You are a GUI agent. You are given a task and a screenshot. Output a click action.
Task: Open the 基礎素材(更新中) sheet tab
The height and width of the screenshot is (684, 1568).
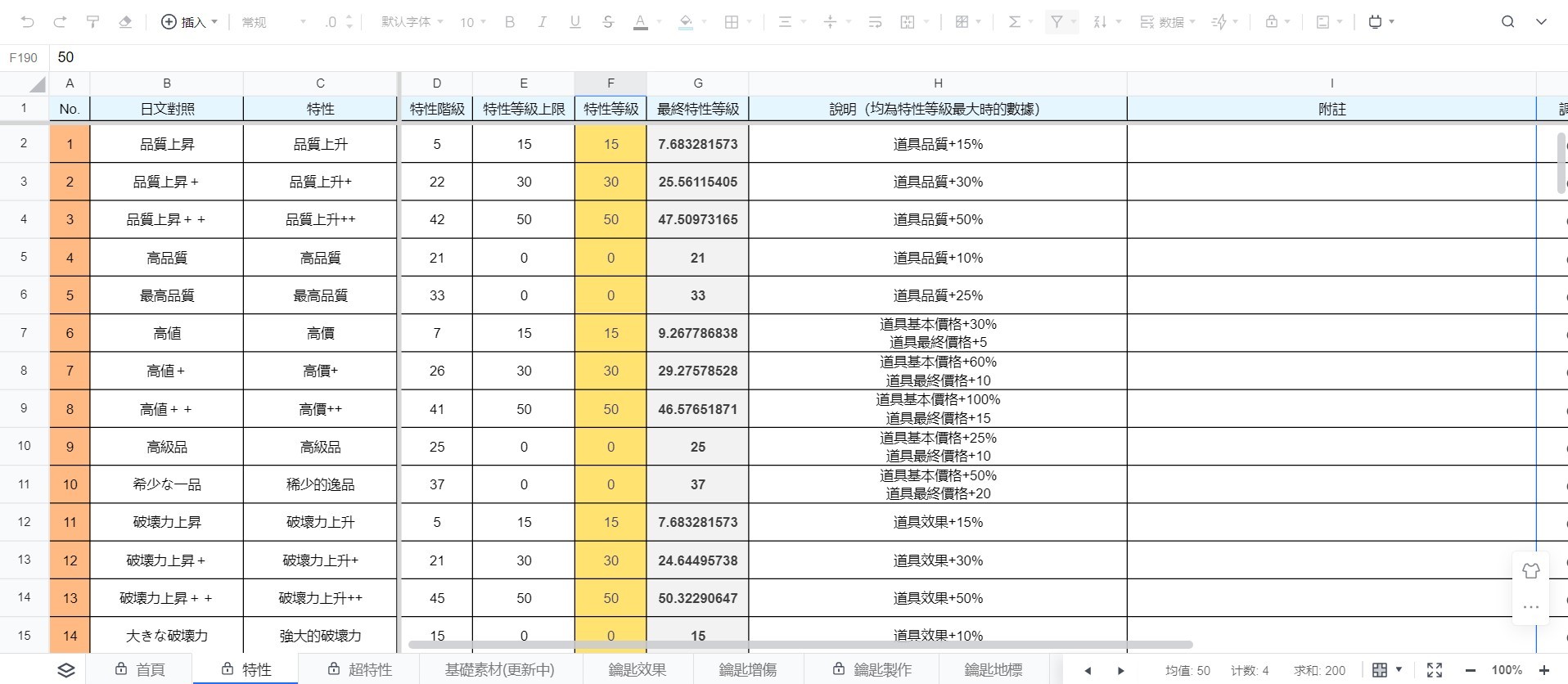[x=499, y=669]
